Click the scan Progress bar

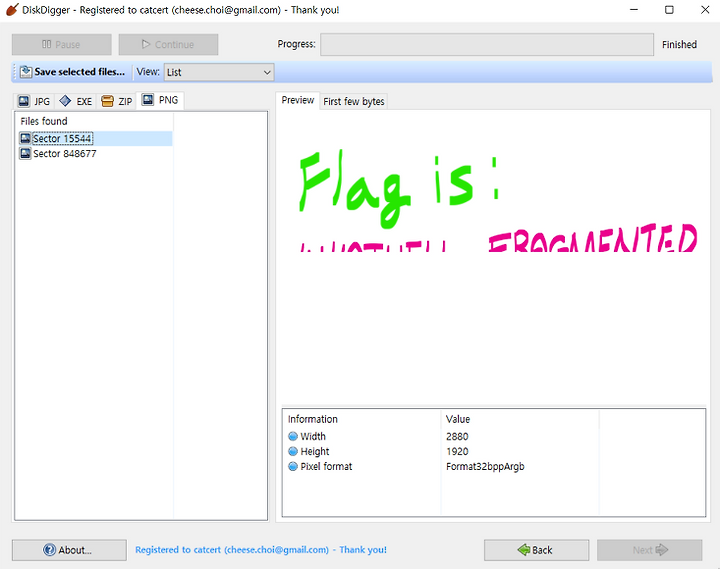pos(487,45)
